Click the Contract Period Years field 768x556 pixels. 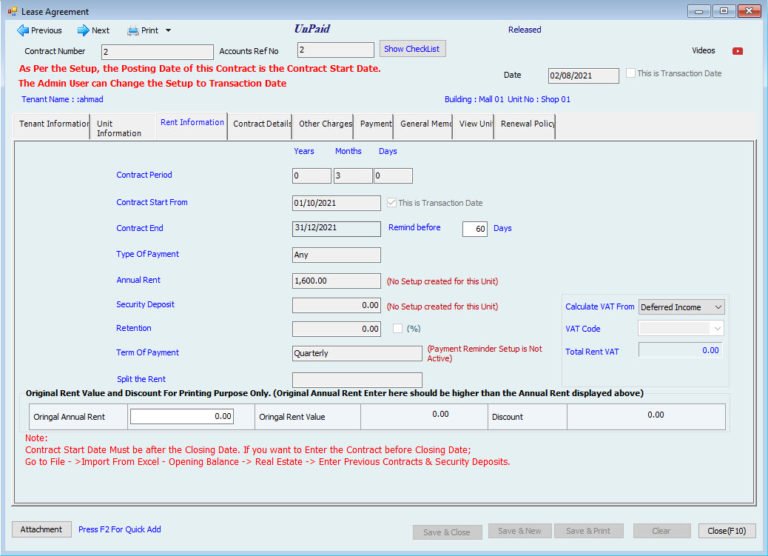pos(312,176)
